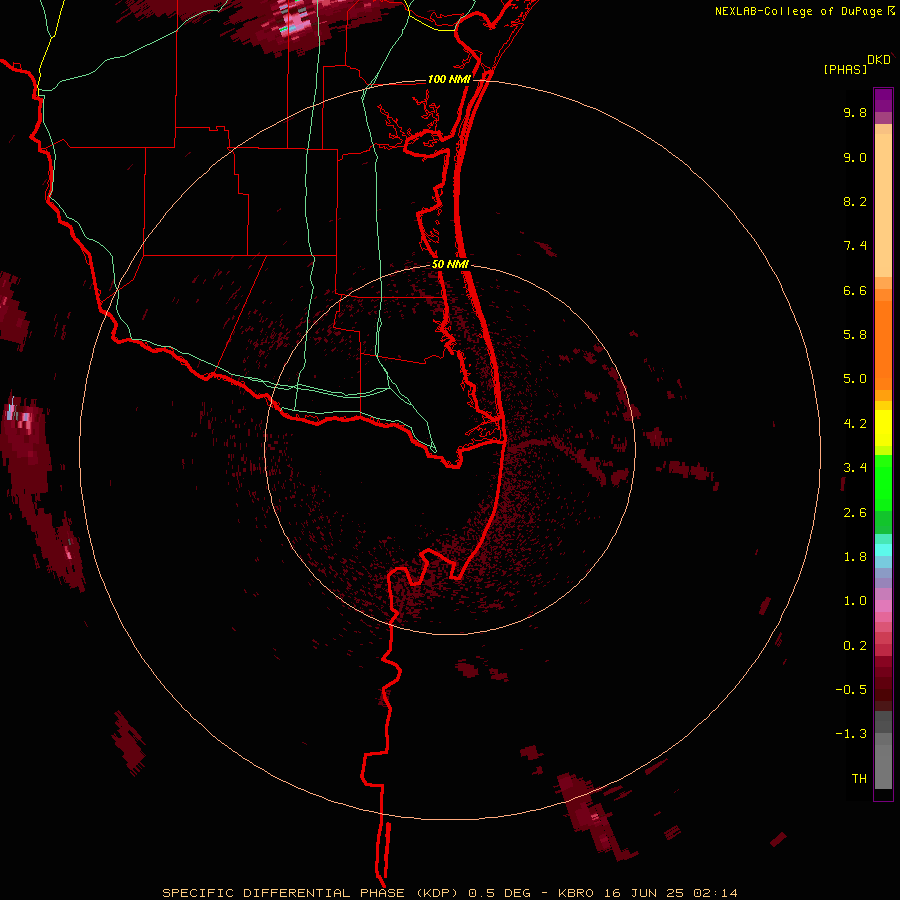This screenshot has width=900, height=900.
Task: Click the 3.4 value on the color scale
Action: click(x=855, y=468)
